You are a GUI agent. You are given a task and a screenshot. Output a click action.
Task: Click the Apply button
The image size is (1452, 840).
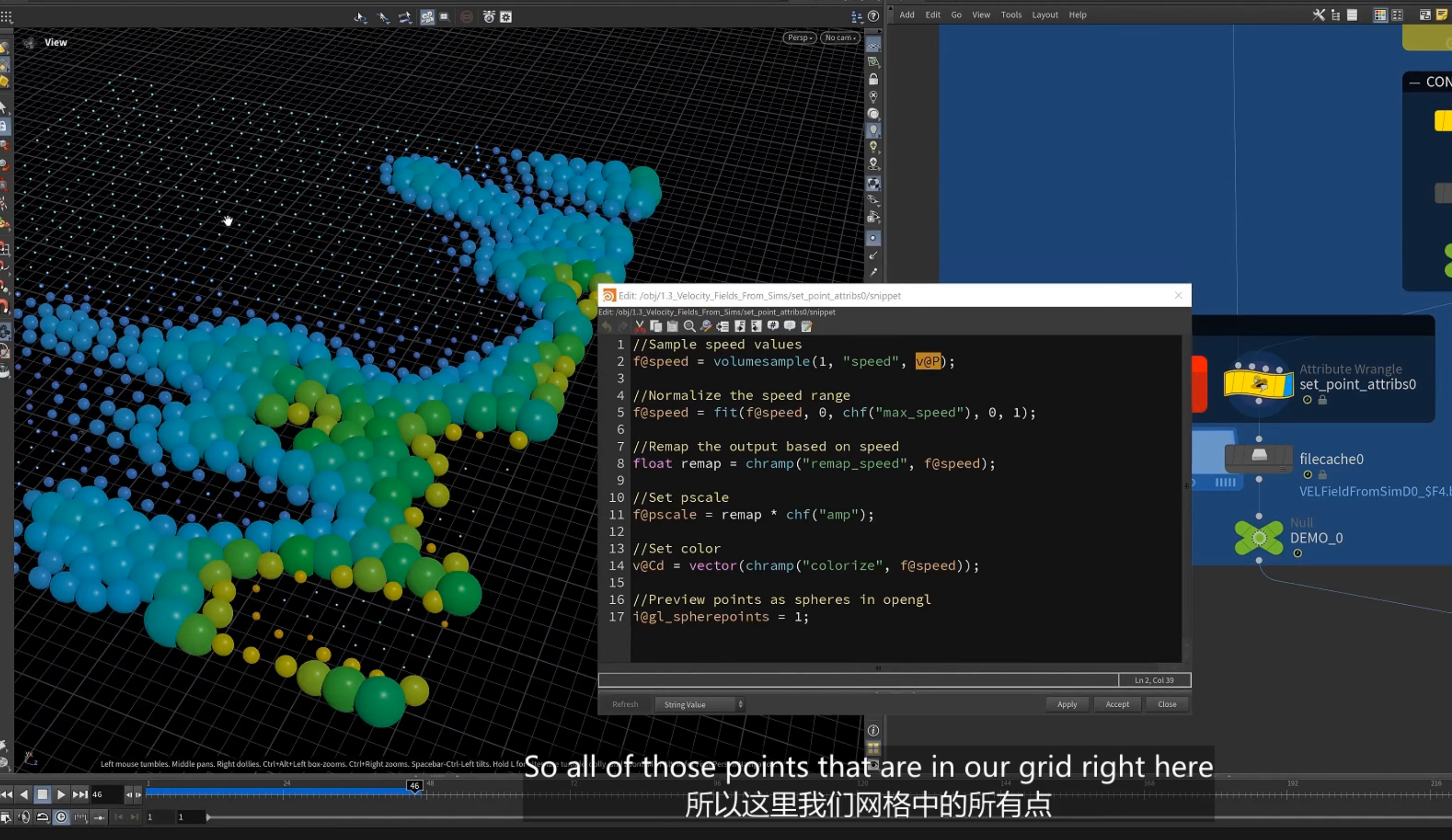coord(1067,704)
